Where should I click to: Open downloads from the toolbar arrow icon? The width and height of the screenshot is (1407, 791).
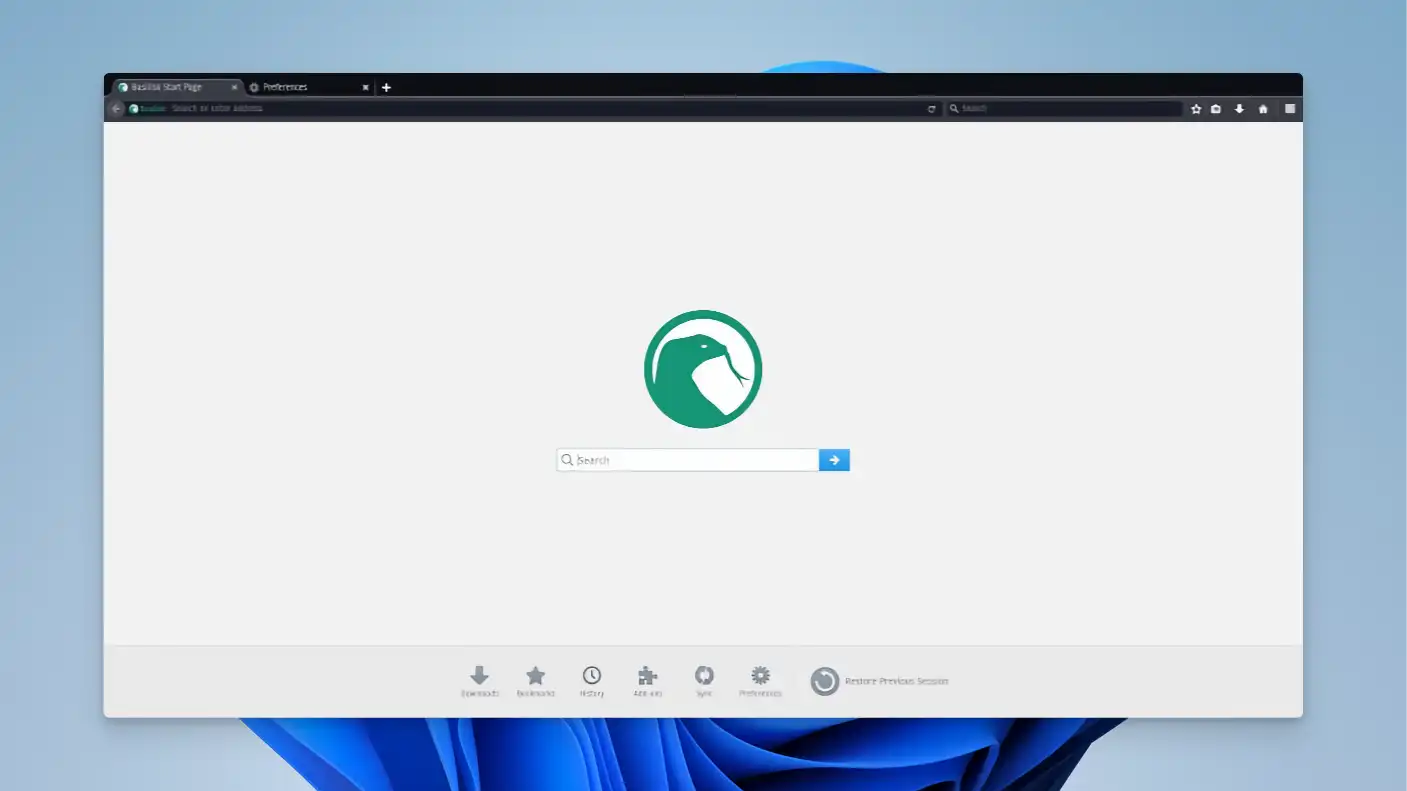point(1240,108)
